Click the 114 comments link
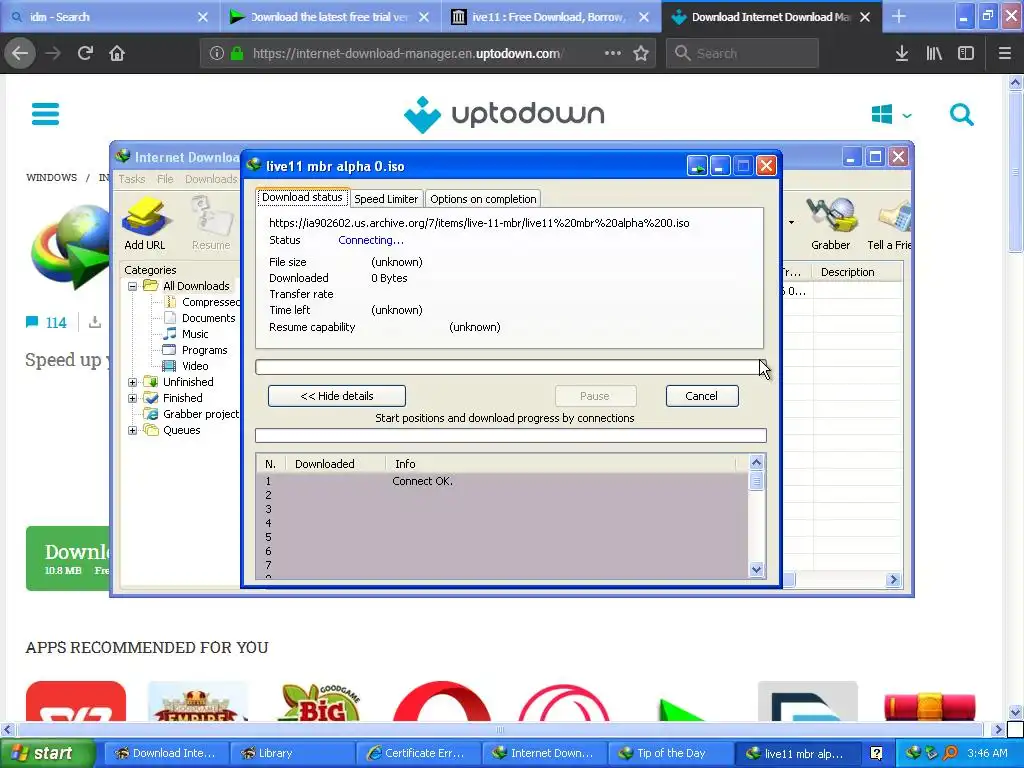 click(x=46, y=323)
